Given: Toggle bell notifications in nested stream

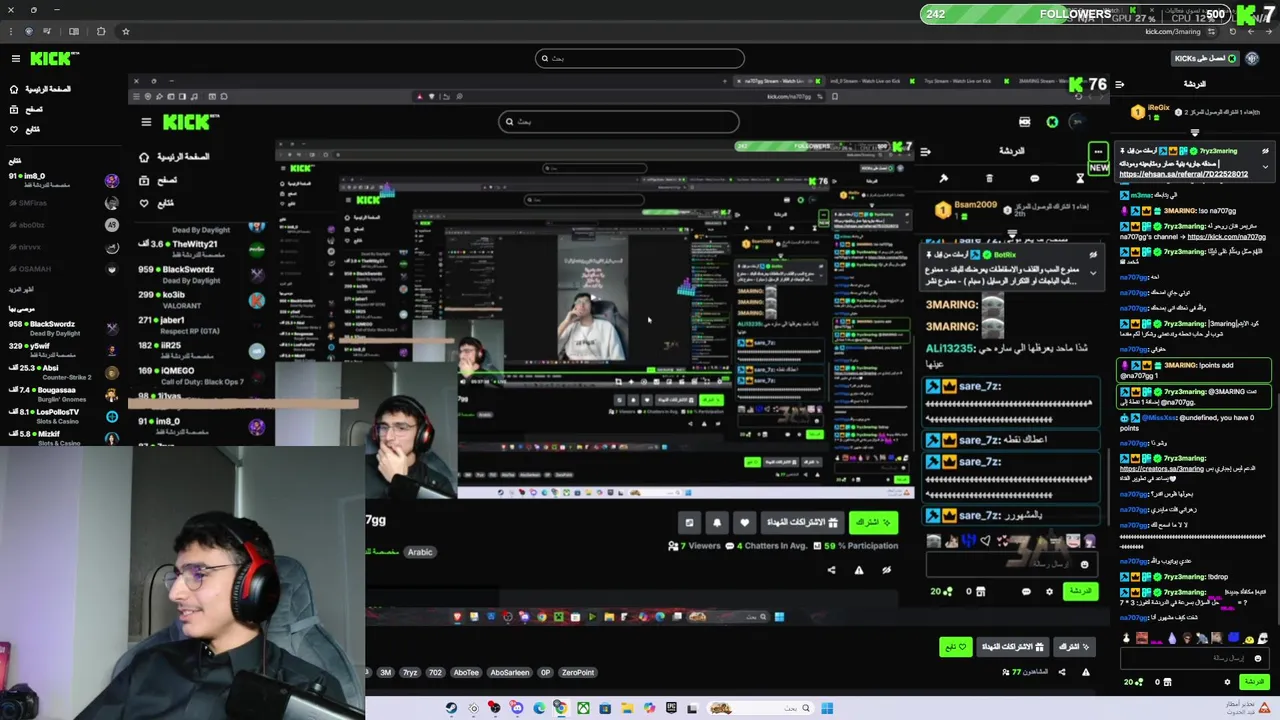Looking at the screenshot, I should coord(717,522).
